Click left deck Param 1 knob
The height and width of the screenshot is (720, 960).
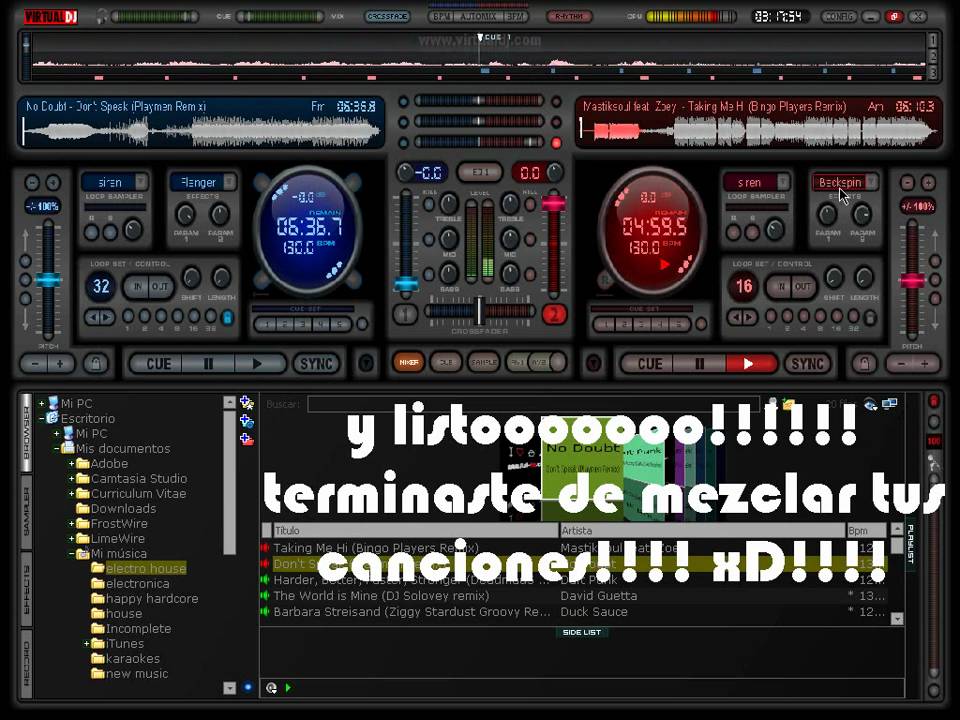tap(186, 215)
